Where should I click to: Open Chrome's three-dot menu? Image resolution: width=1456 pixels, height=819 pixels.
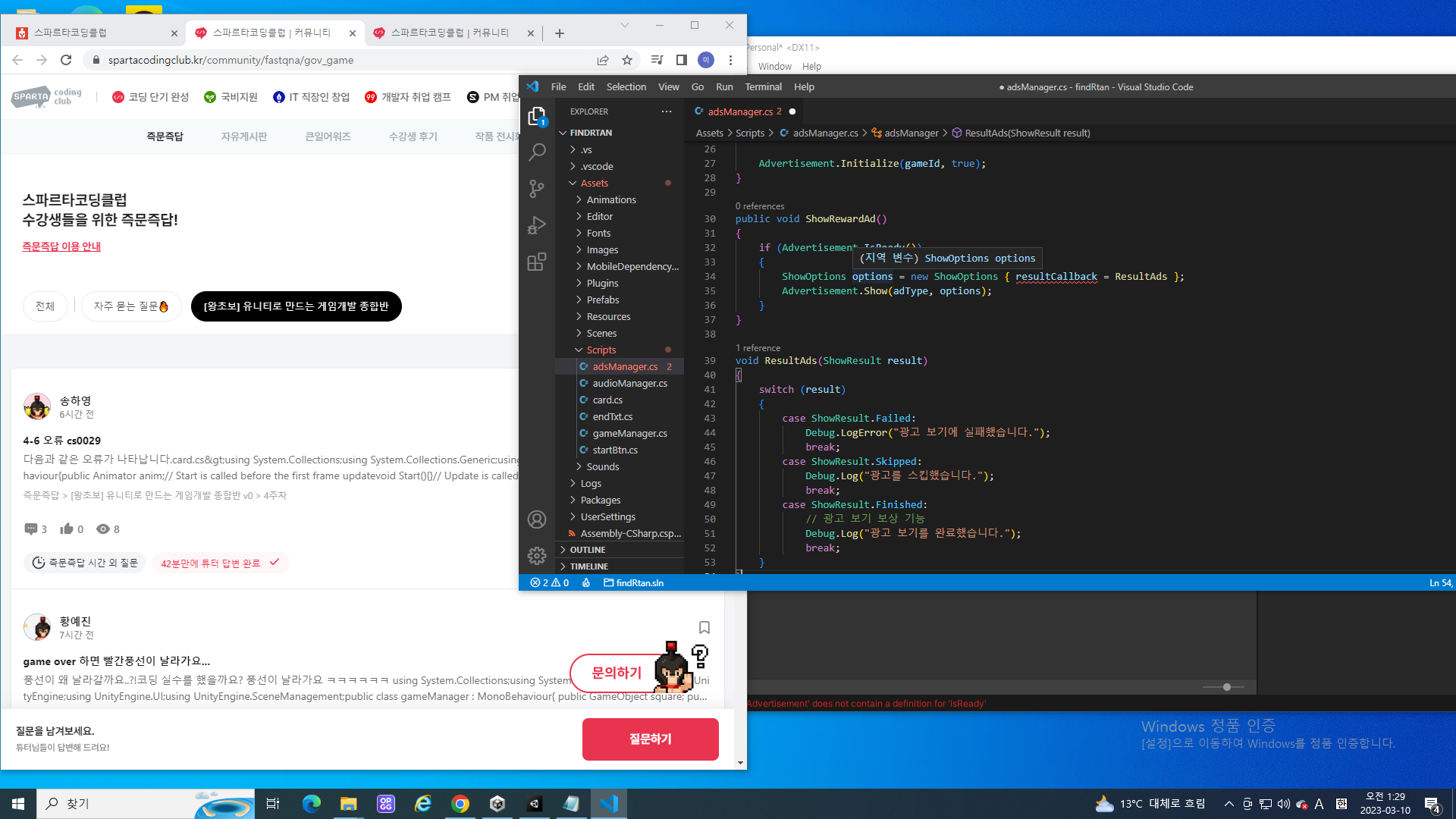click(730, 60)
